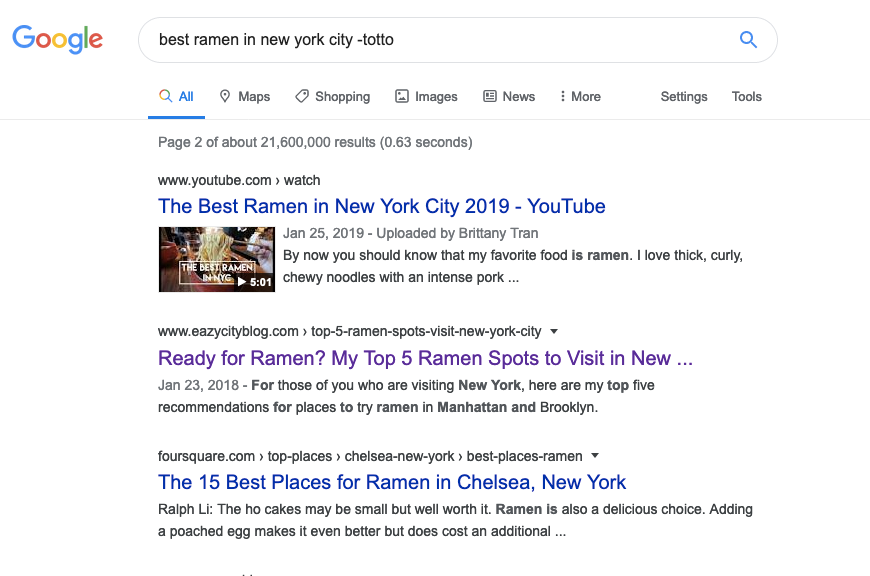The height and width of the screenshot is (576, 870).
Task: Open the Ready for Ramen Top 5 link
Action: pyautogui.click(x=426, y=358)
